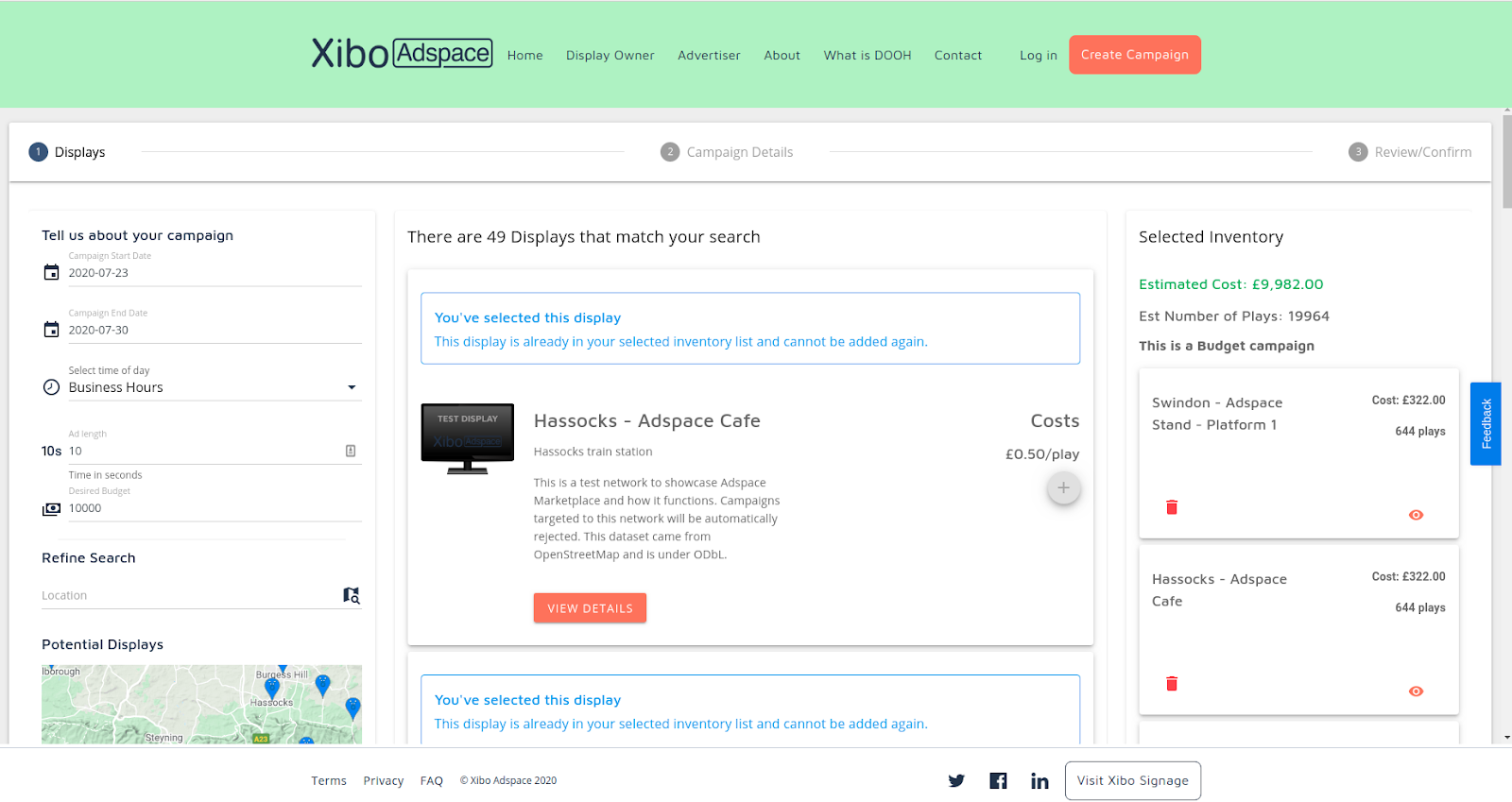Click the £0.50/play cost text

click(1041, 453)
